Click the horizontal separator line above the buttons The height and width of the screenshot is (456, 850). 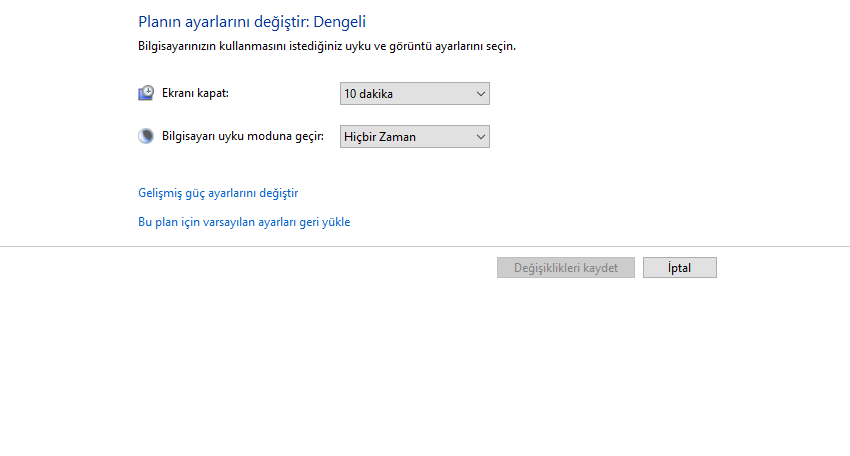pos(425,246)
